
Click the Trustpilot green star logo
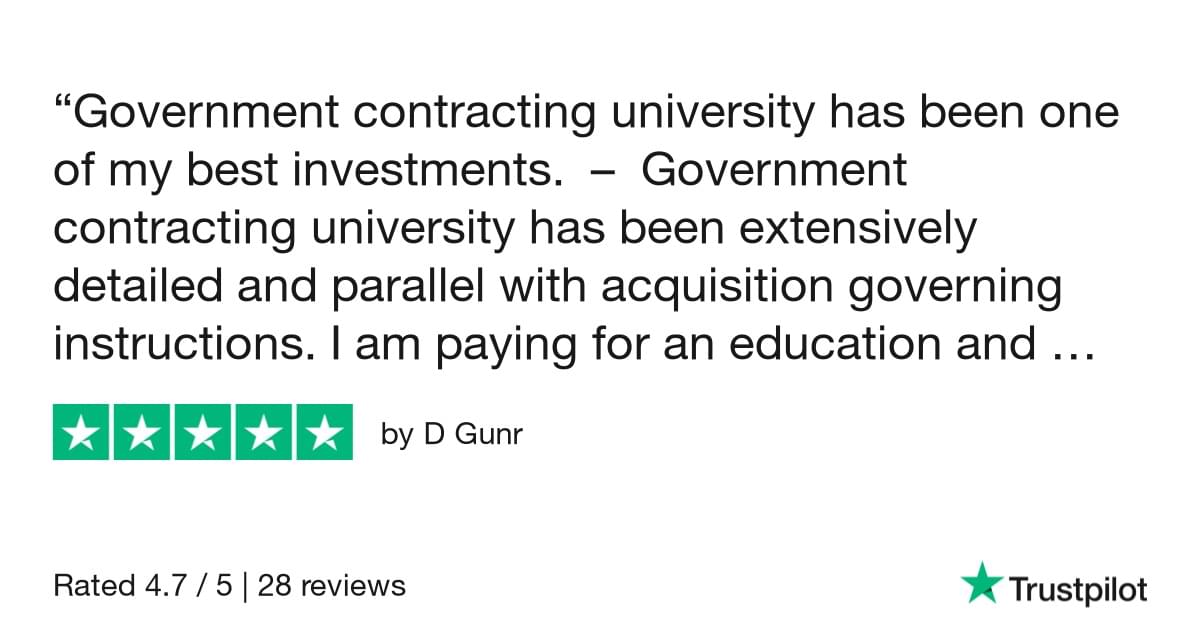(980, 583)
